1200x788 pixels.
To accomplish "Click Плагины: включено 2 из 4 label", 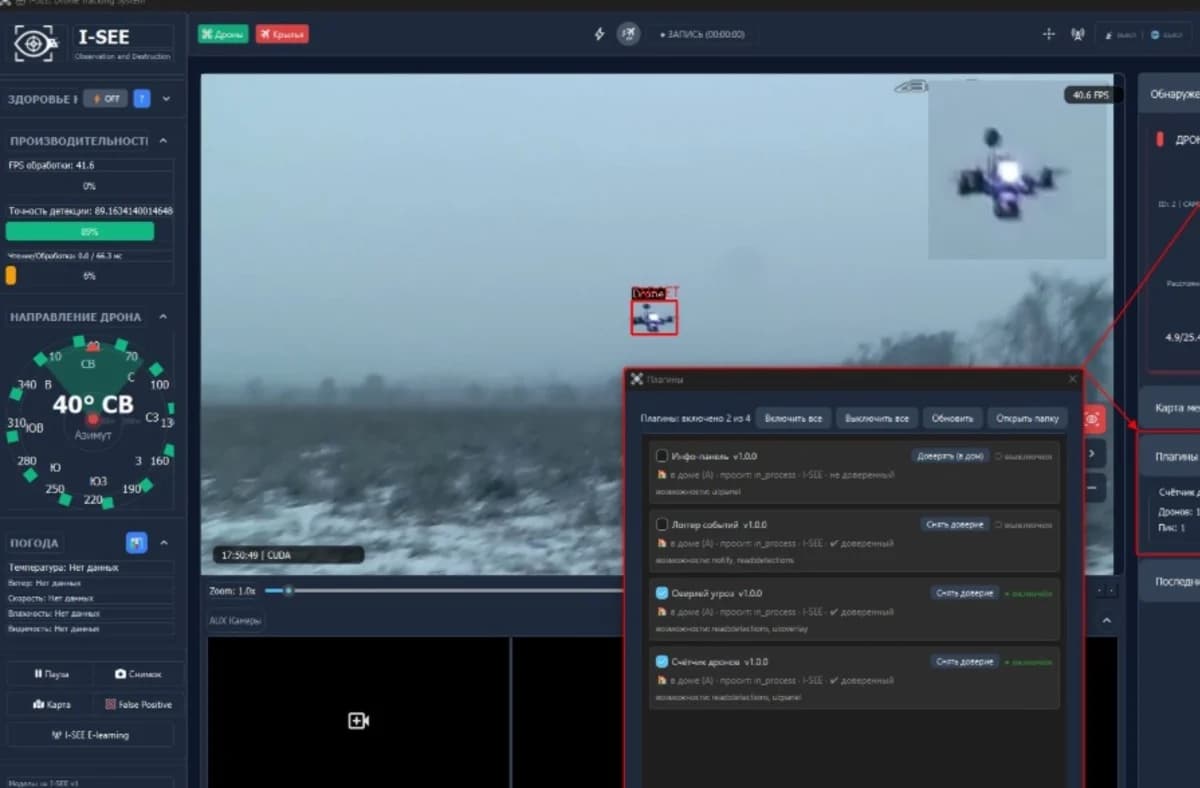I will click(695, 418).
